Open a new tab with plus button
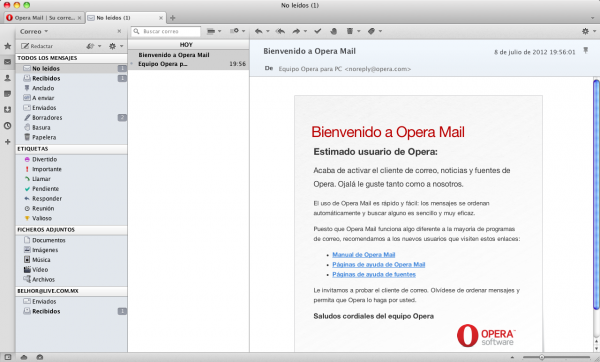Viewport: 600px width, 362px height. coord(173,18)
